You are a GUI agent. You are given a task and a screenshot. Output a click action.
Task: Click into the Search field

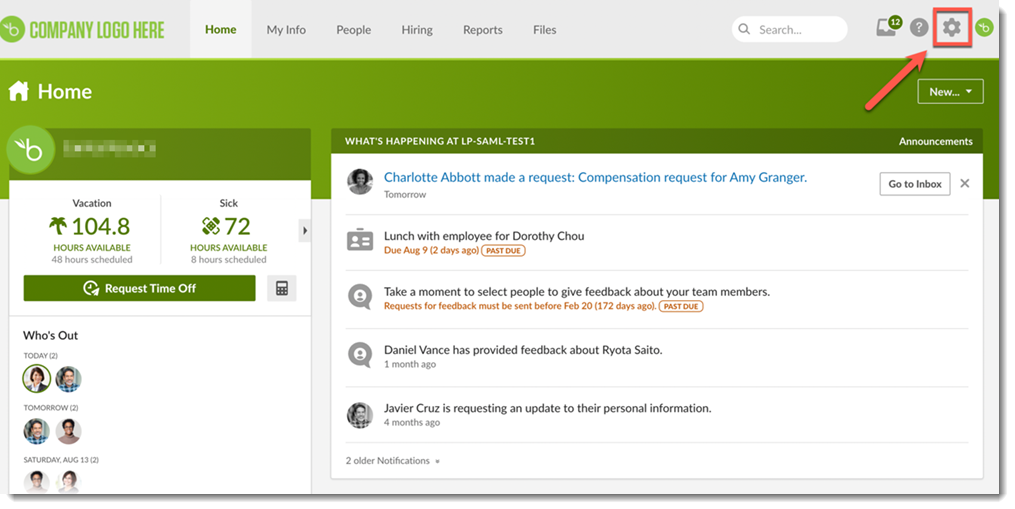(x=798, y=30)
